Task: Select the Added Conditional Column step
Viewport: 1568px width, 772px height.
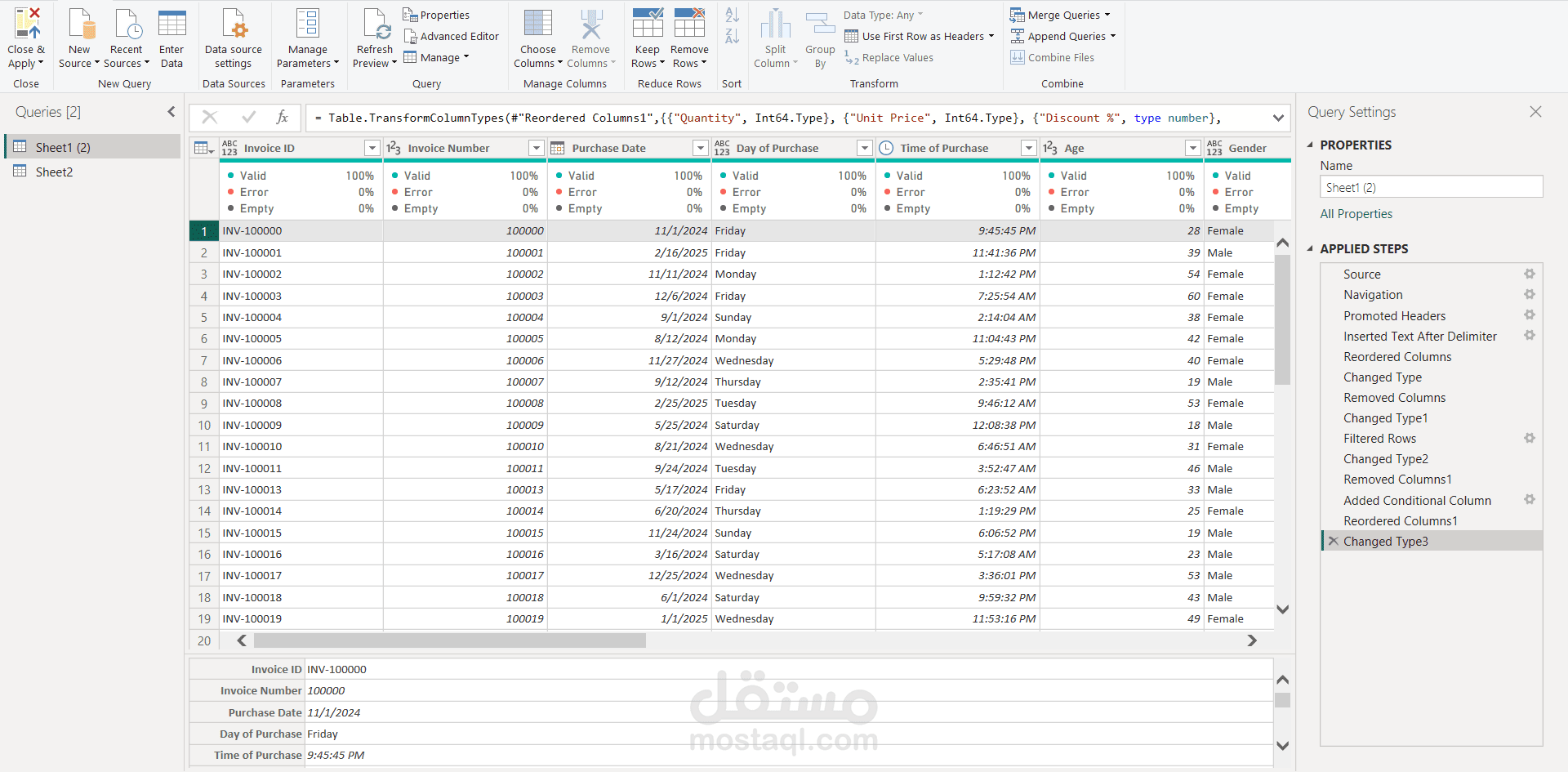Action: coord(1417,501)
